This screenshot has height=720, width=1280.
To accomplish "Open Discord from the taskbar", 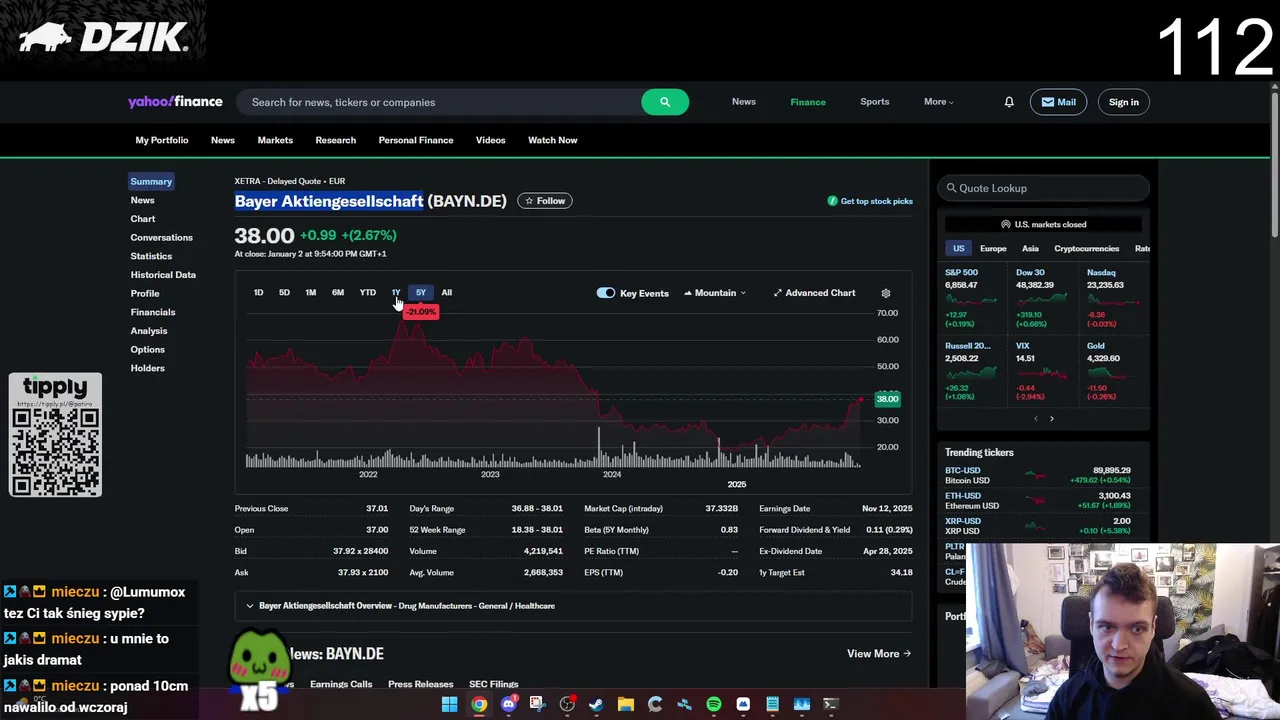I will click(x=508, y=704).
